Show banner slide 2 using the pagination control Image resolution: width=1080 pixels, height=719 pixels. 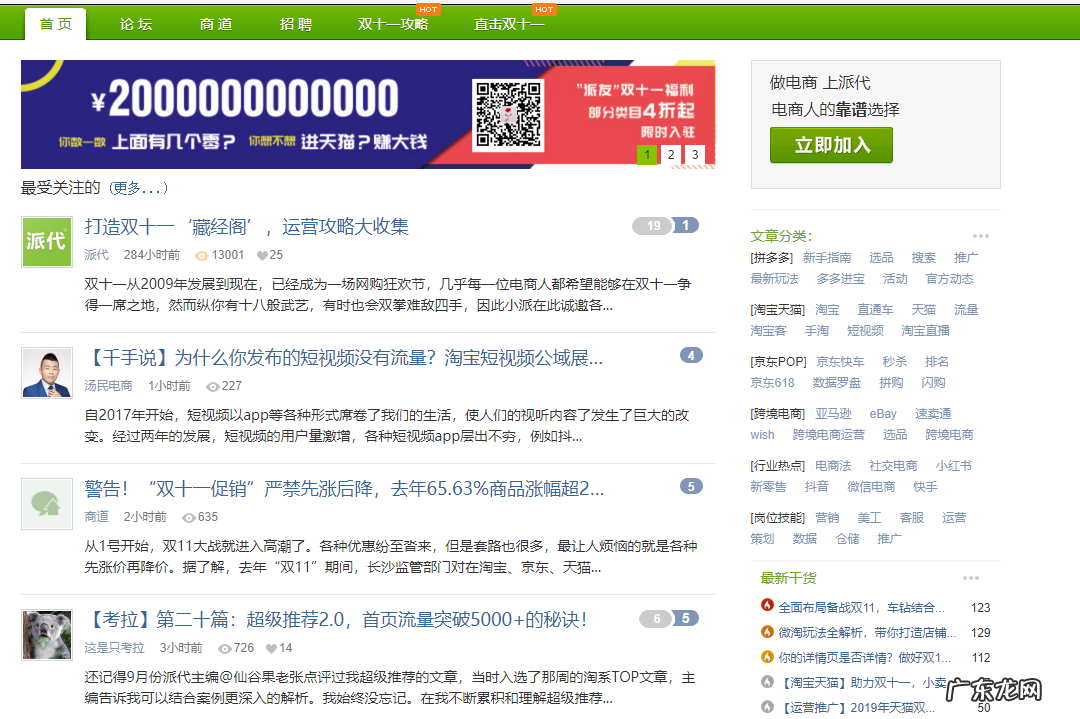click(x=670, y=155)
